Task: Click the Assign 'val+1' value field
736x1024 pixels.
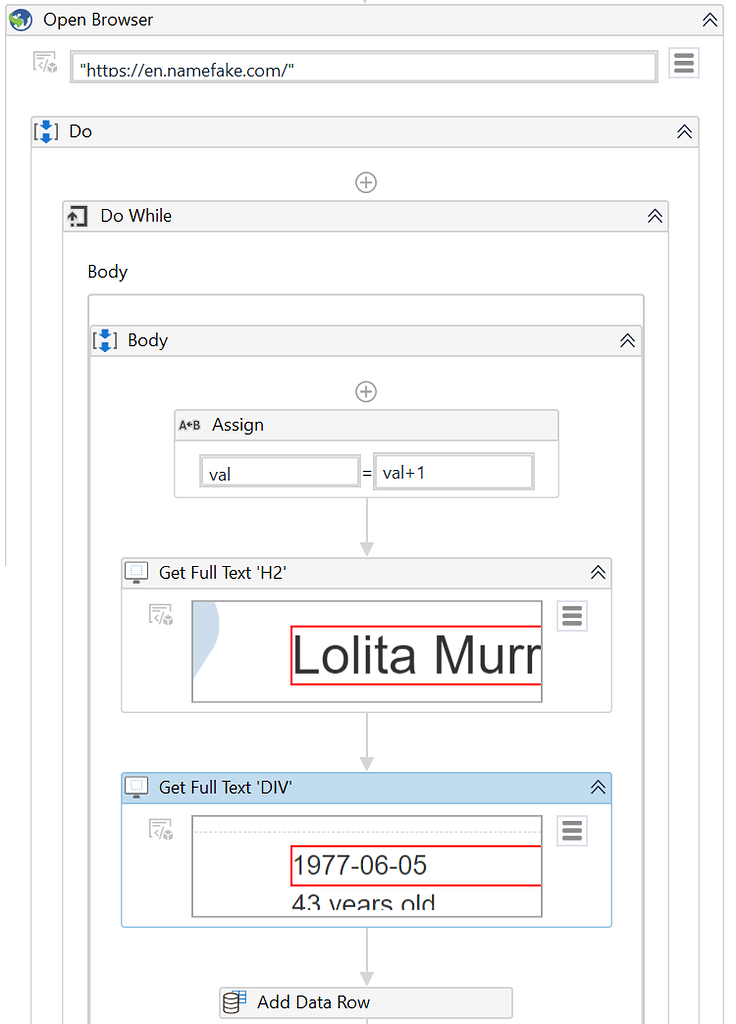Action: 454,473
